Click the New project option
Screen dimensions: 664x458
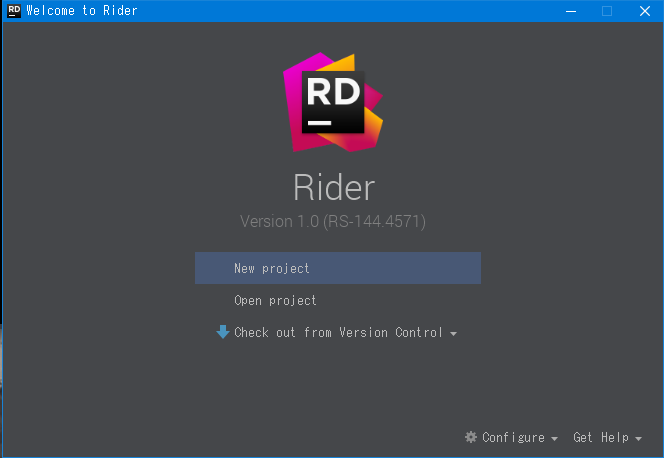[338, 268]
